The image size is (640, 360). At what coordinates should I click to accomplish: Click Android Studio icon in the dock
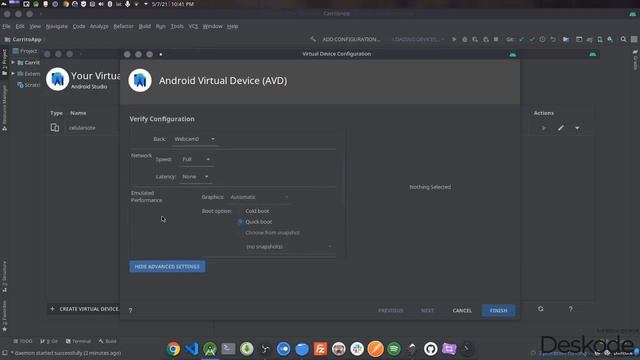pyautogui.click(x=210, y=349)
